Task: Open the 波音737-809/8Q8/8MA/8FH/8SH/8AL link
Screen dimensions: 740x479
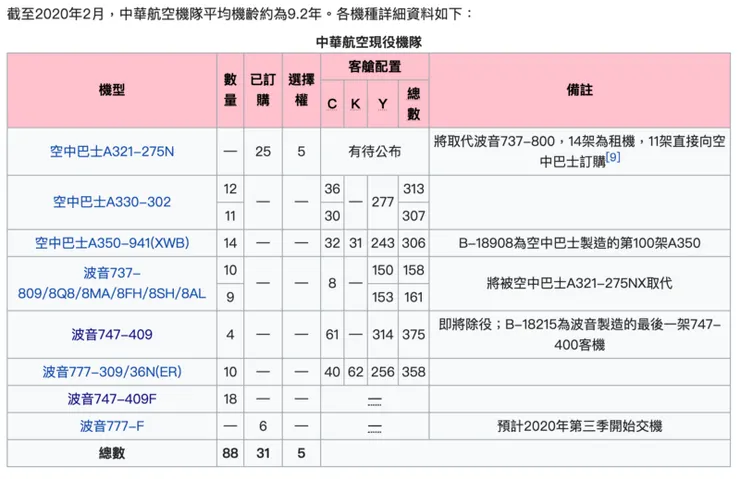Action: point(112,283)
